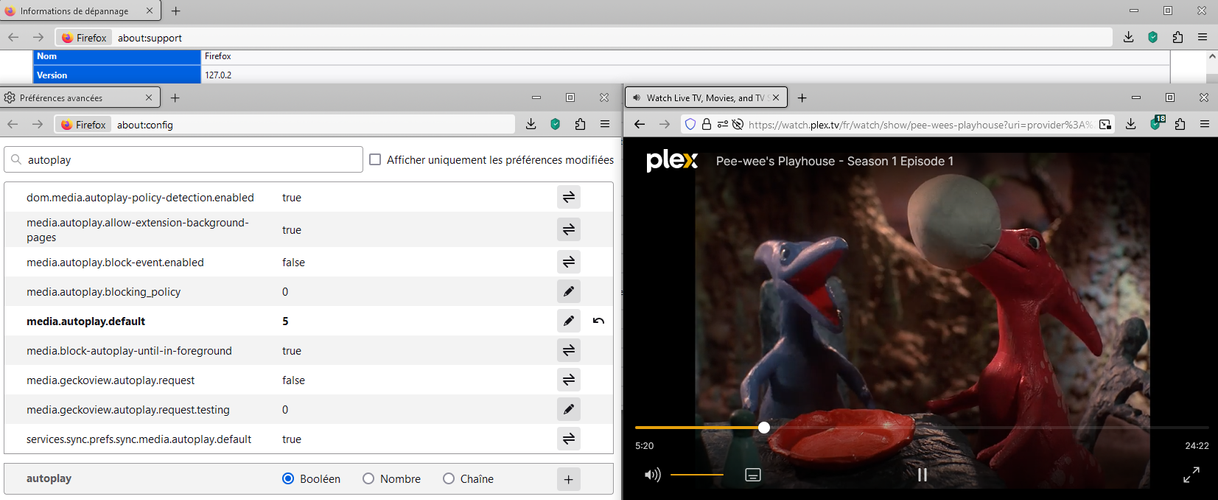Open subtitles settings in Plex player

point(754,474)
